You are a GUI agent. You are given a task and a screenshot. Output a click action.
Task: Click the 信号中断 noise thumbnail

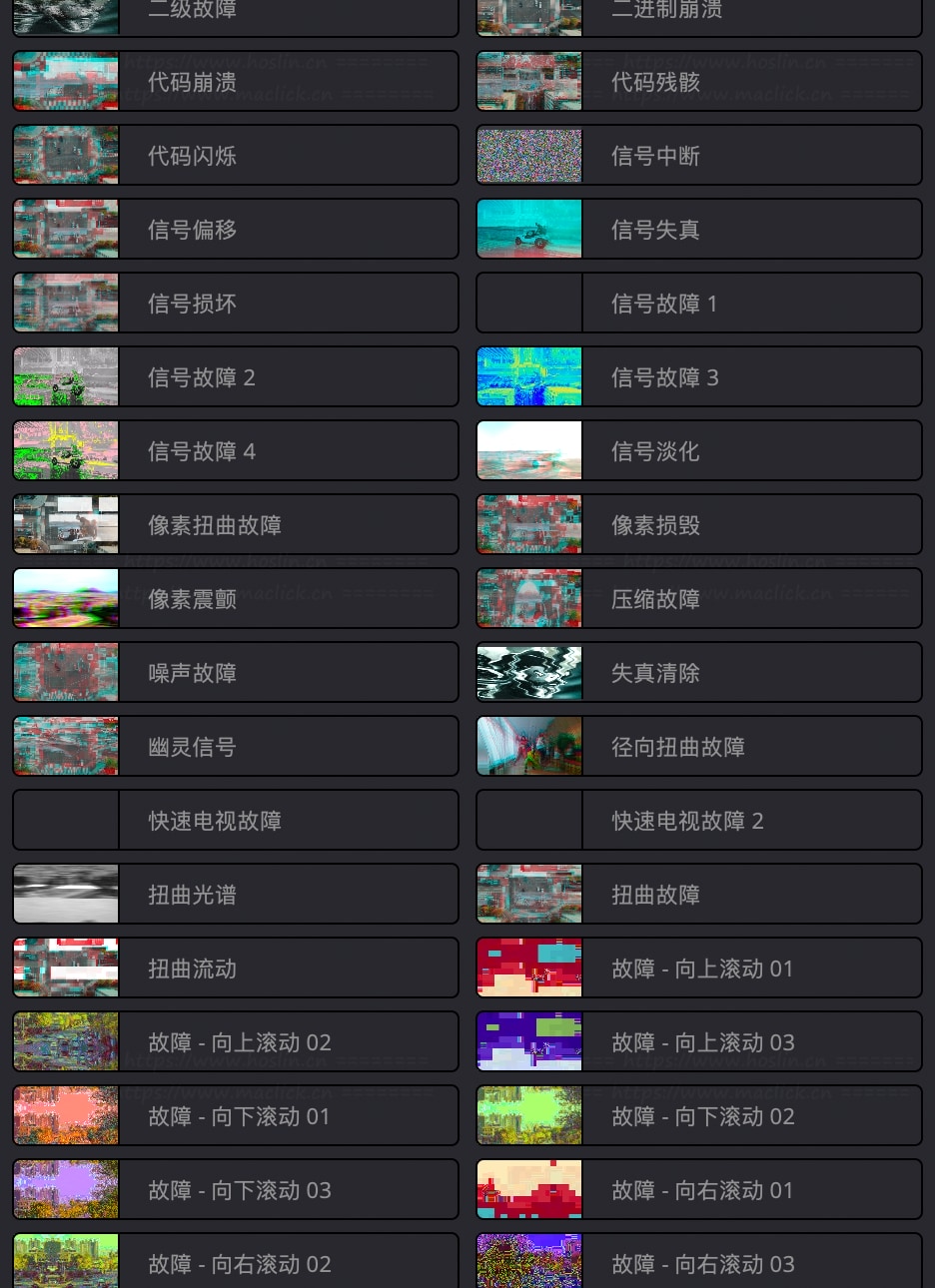(x=529, y=155)
